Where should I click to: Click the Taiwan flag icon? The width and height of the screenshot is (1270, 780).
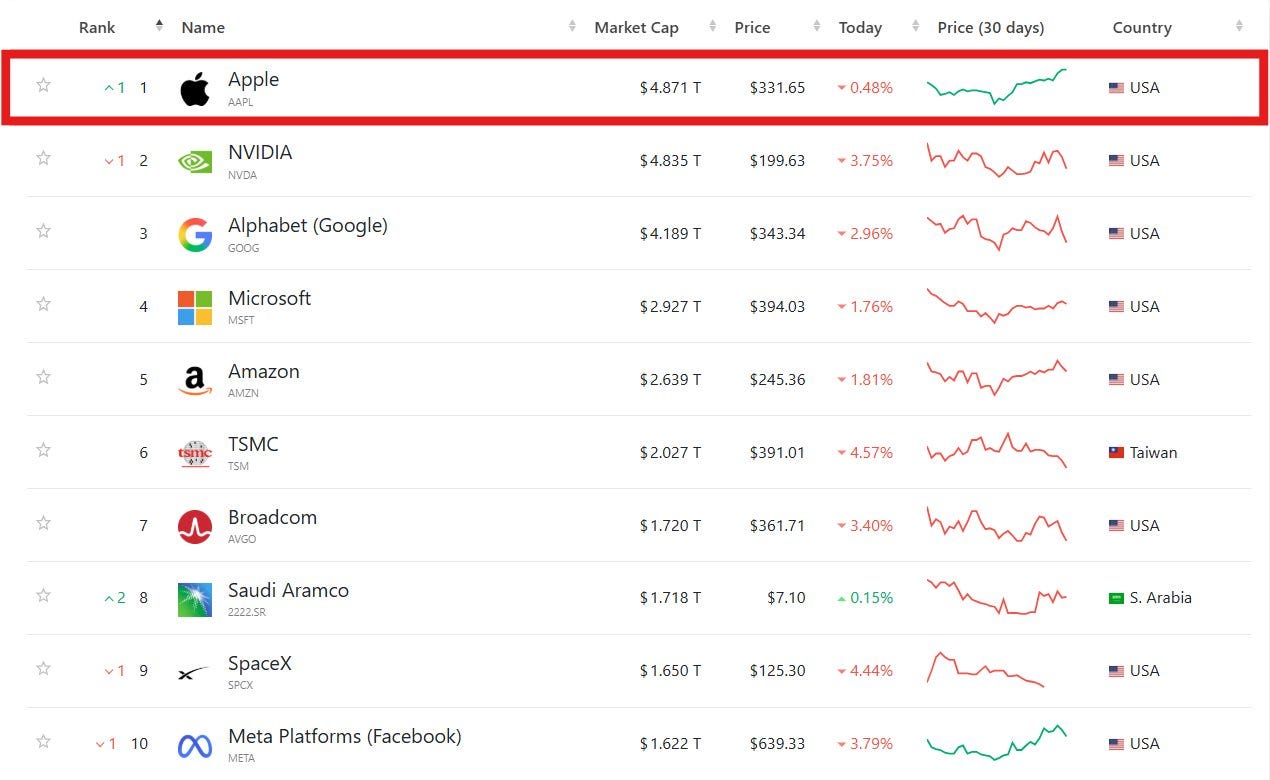[1116, 453]
